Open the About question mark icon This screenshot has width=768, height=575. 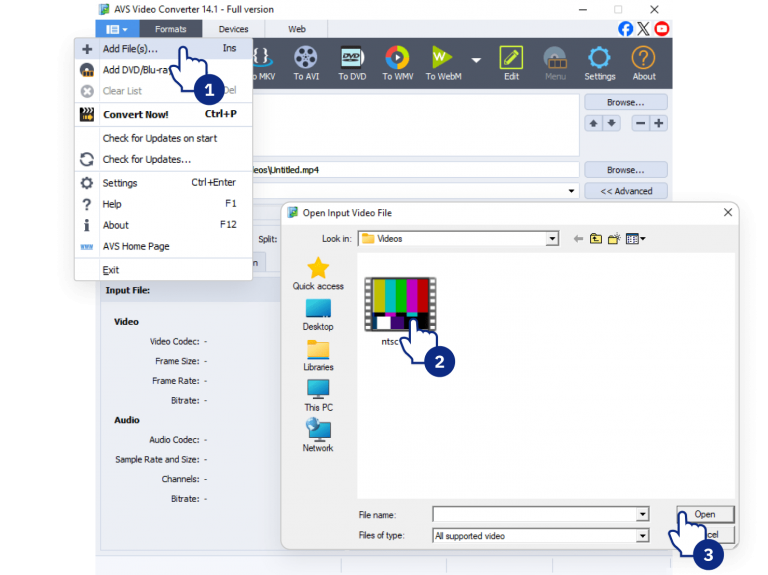644,63
